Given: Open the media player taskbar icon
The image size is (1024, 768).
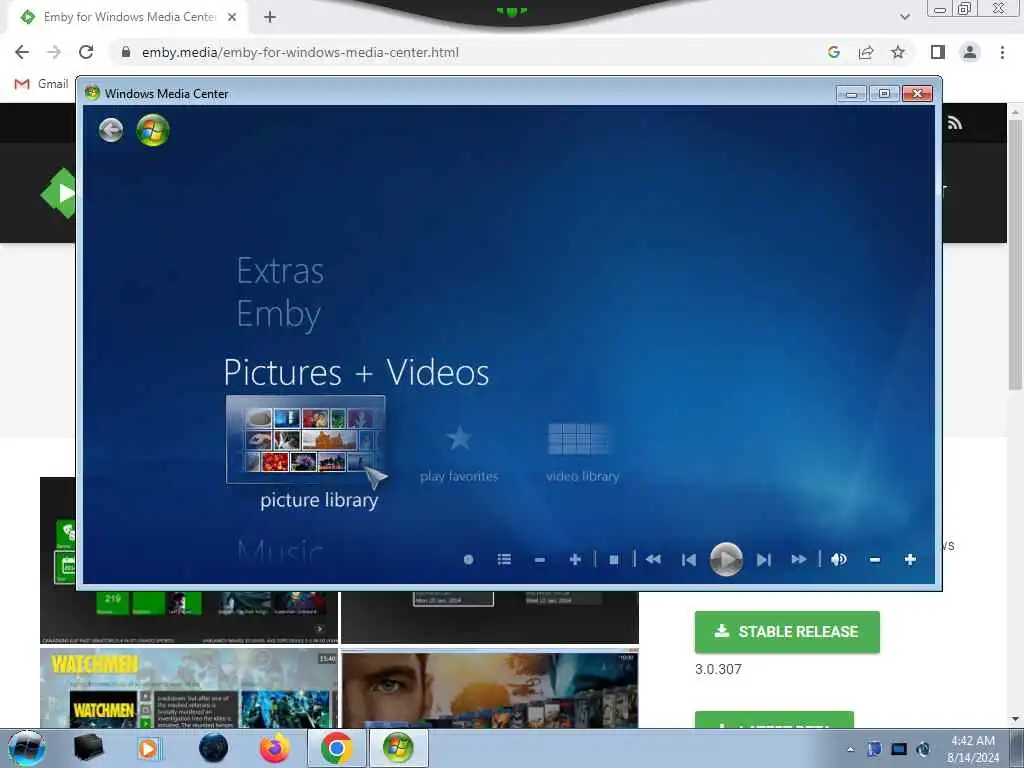Looking at the screenshot, I should point(148,748).
